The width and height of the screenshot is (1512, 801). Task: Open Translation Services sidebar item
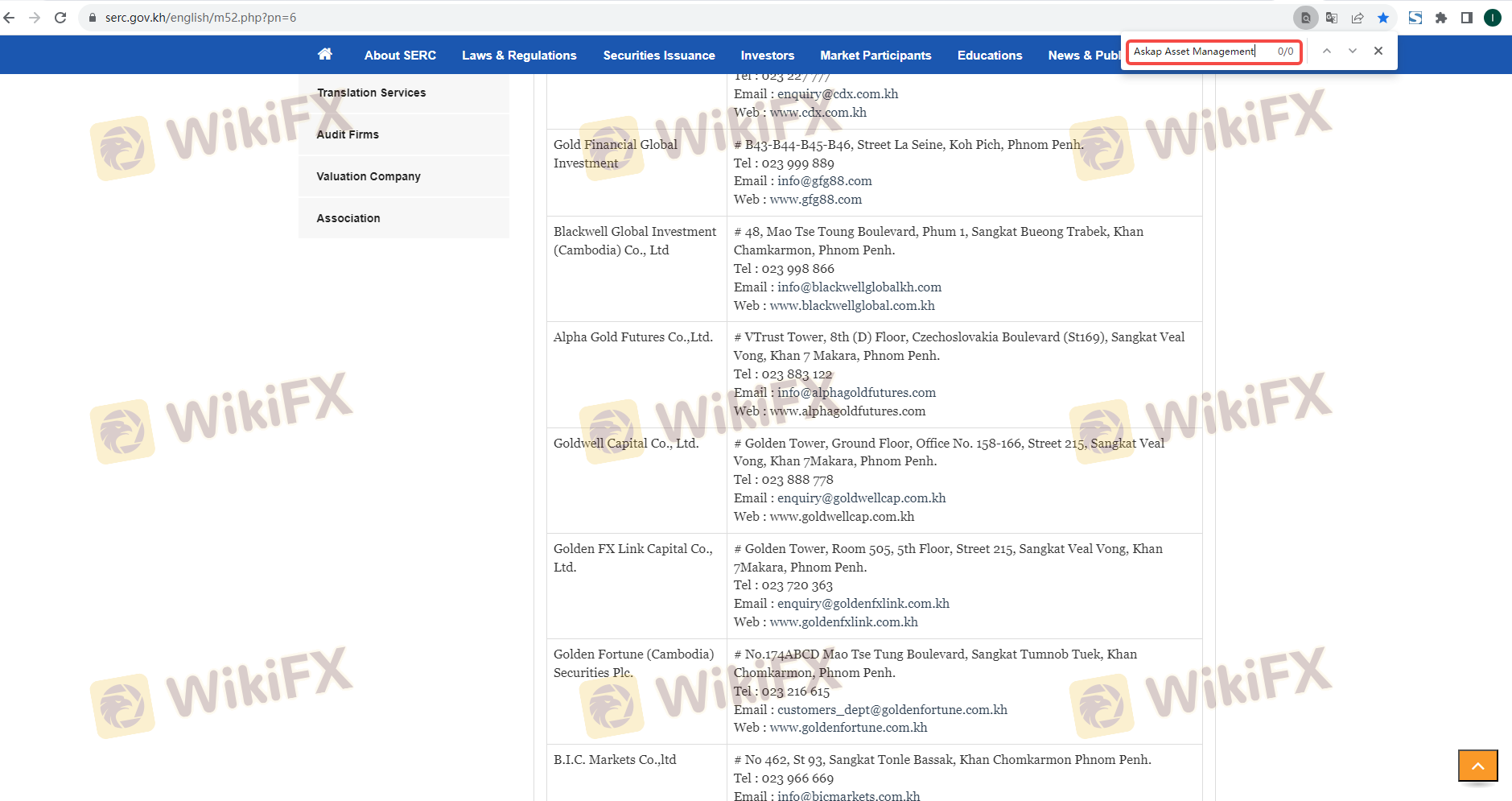[x=371, y=93]
